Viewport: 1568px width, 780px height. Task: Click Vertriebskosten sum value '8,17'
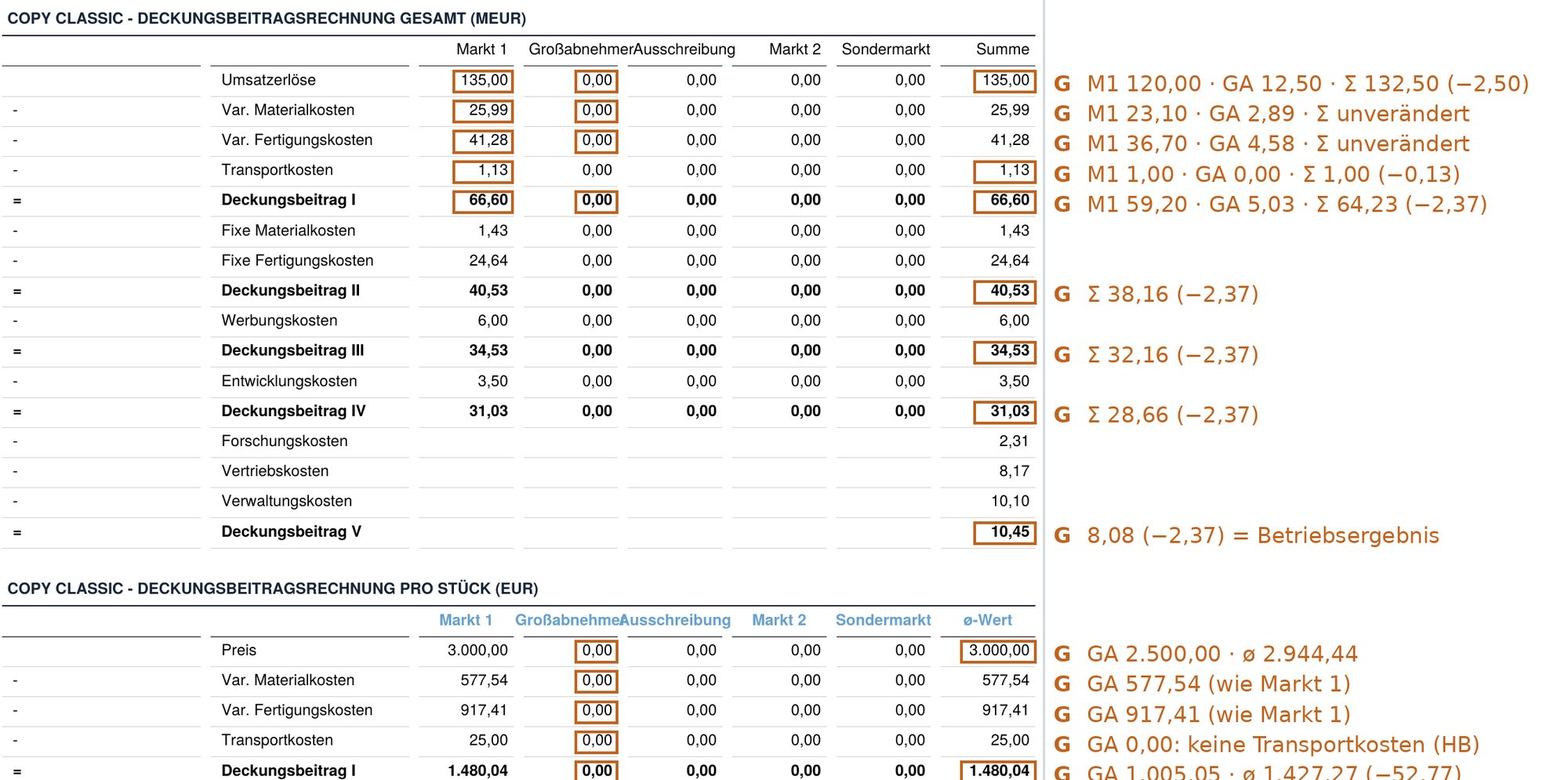click(x=1014, y=471)
